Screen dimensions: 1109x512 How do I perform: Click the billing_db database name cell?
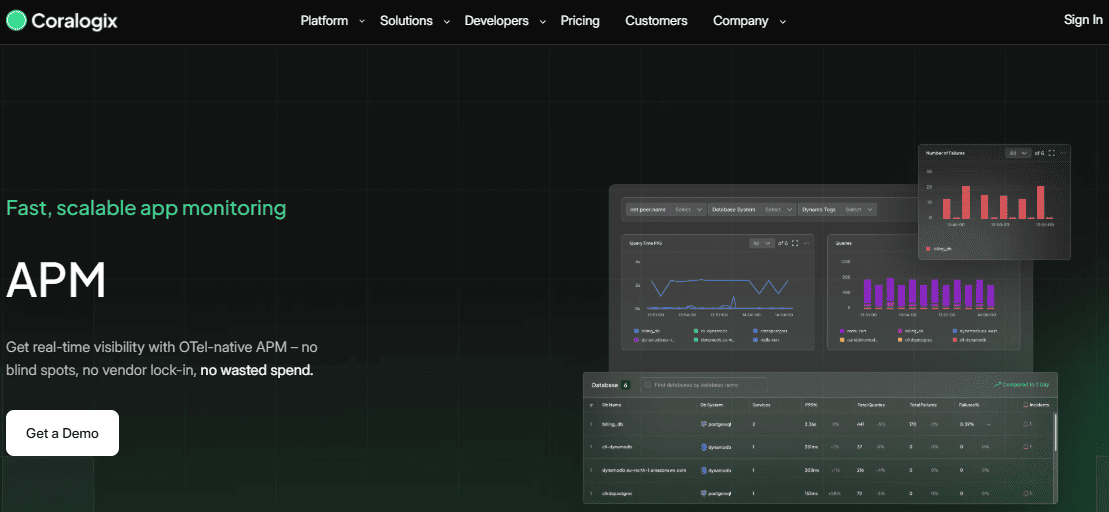pos(612,424)
